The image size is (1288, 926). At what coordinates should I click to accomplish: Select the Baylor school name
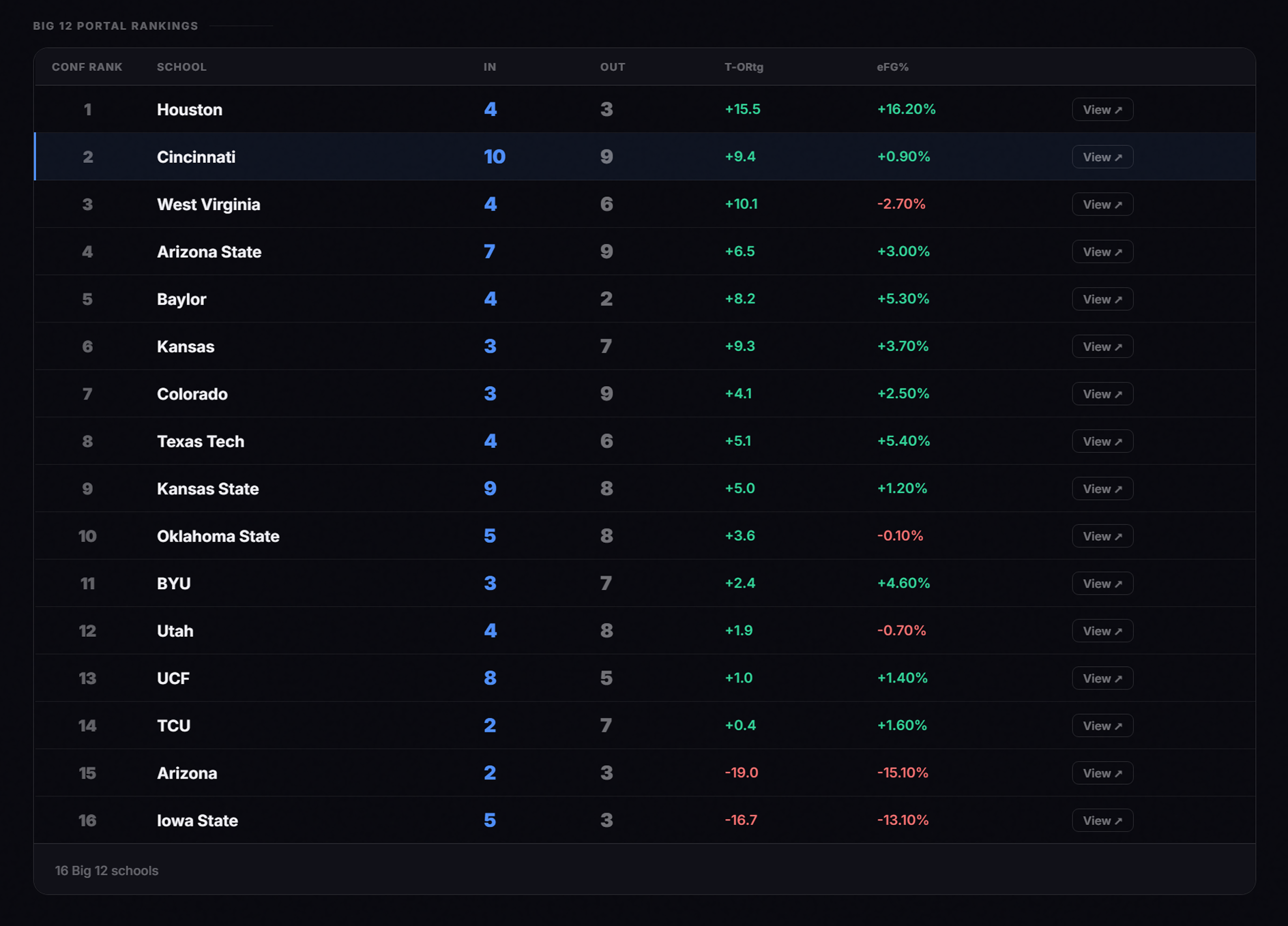tap(181, 299)
